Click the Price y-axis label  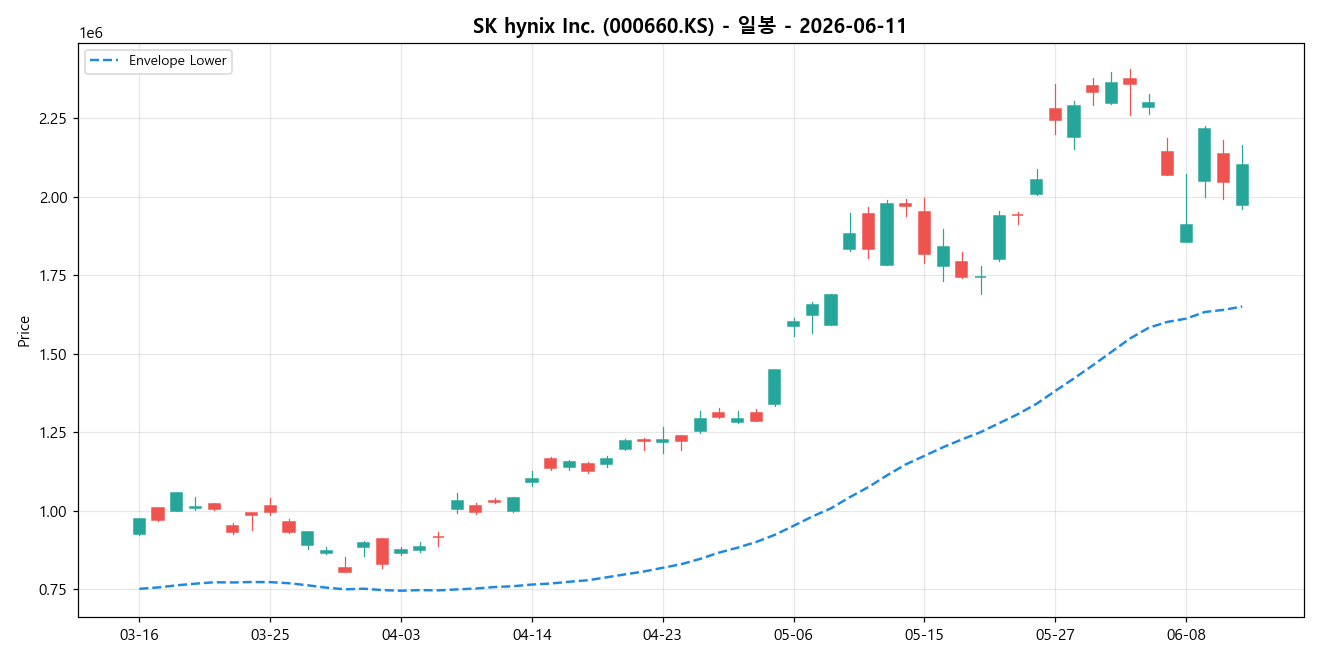24,331
